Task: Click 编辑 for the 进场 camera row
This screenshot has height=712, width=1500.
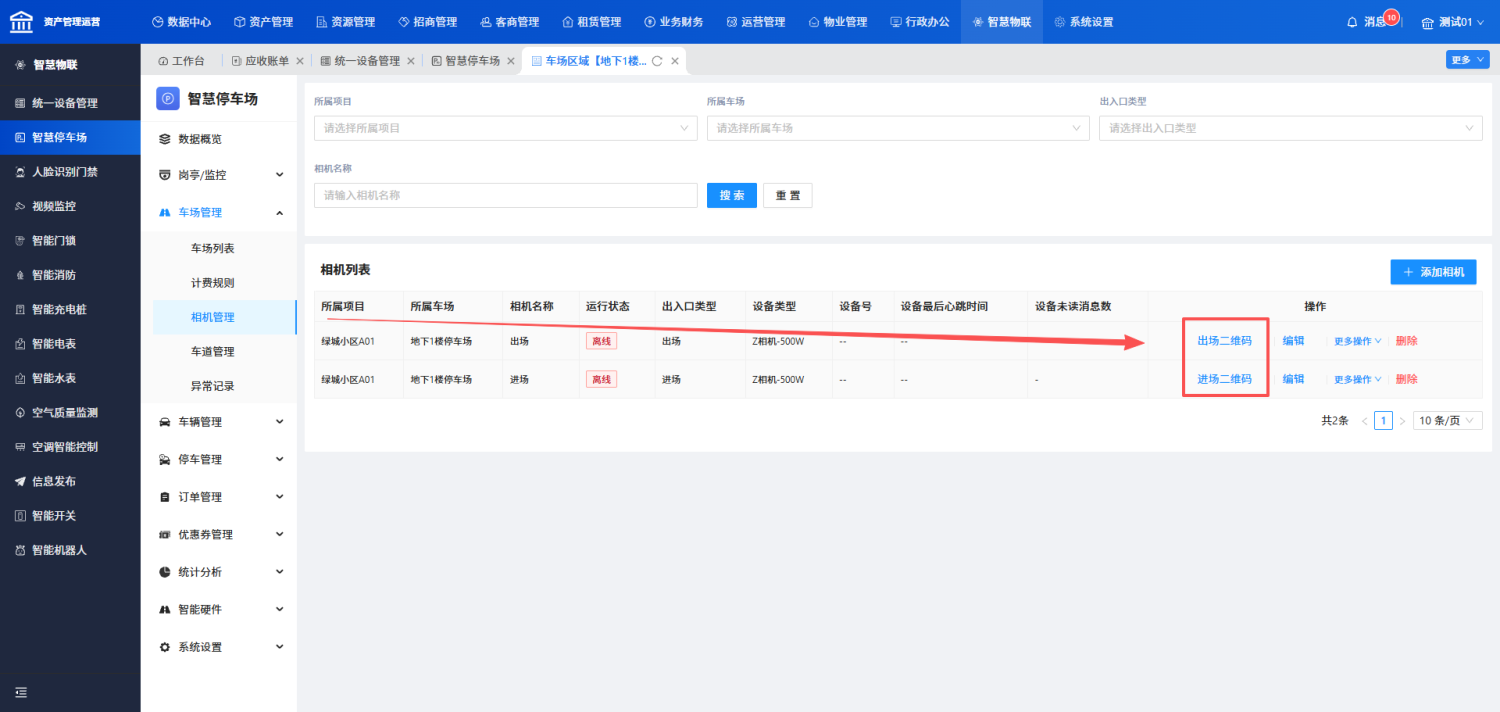Action: tap(1294, 379)
